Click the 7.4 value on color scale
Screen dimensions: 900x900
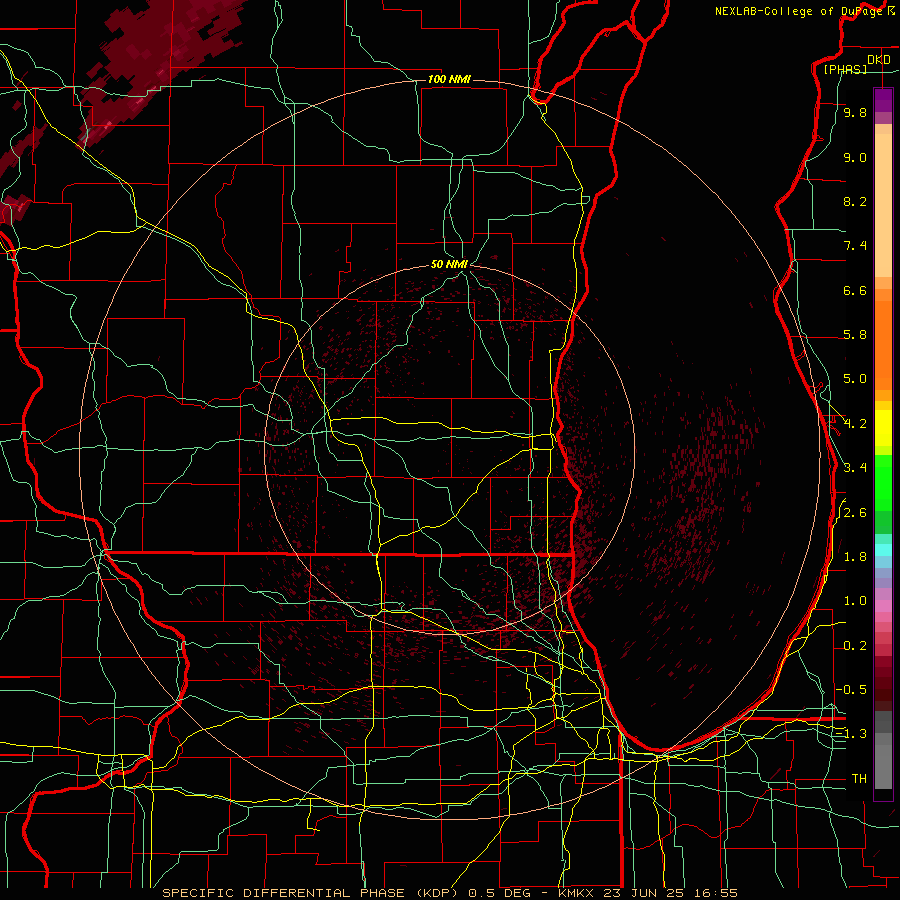(x=855, y=246)
